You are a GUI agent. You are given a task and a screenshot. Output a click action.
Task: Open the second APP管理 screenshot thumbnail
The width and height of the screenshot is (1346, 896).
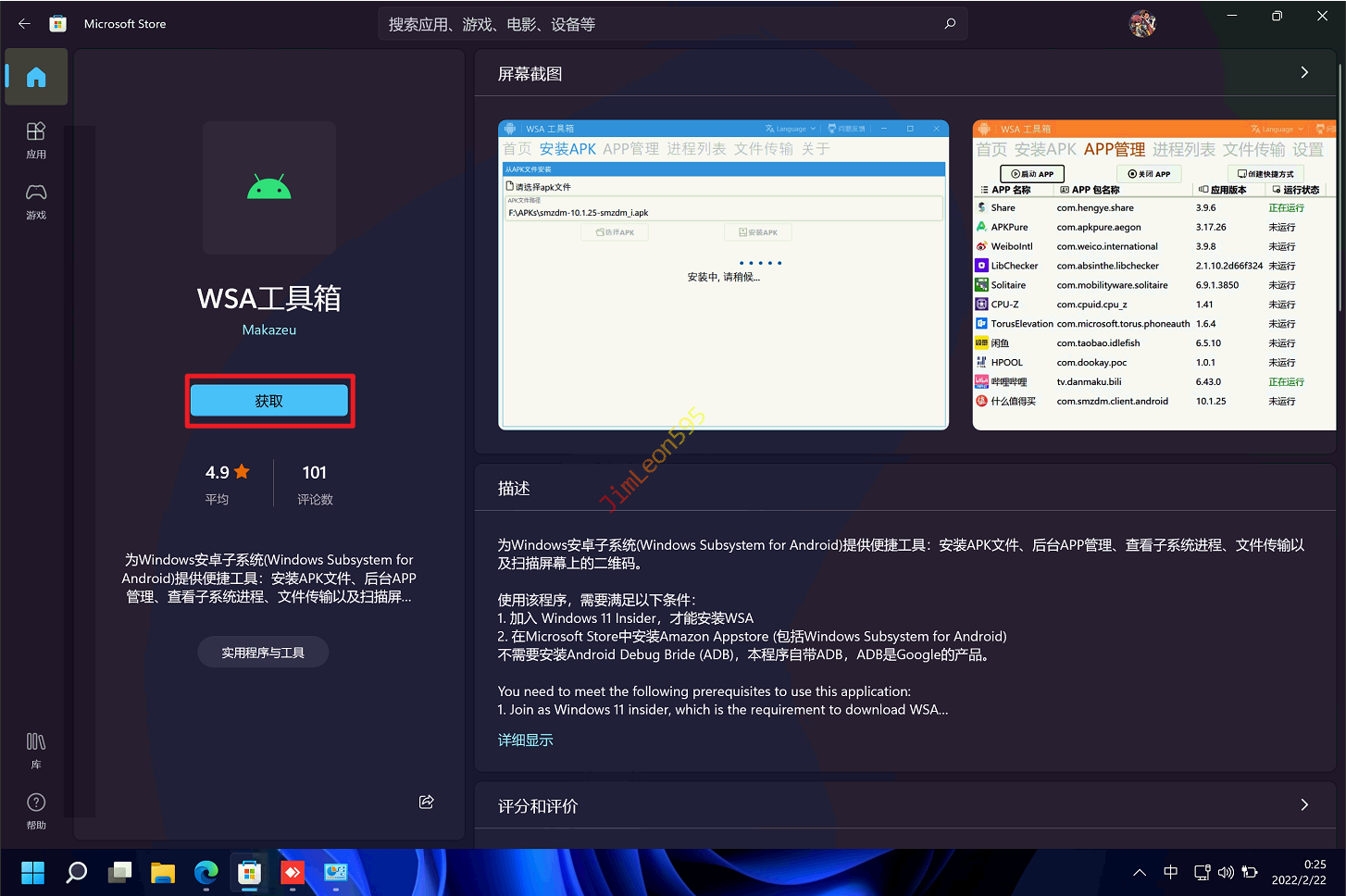click(x=1153, y=275)
